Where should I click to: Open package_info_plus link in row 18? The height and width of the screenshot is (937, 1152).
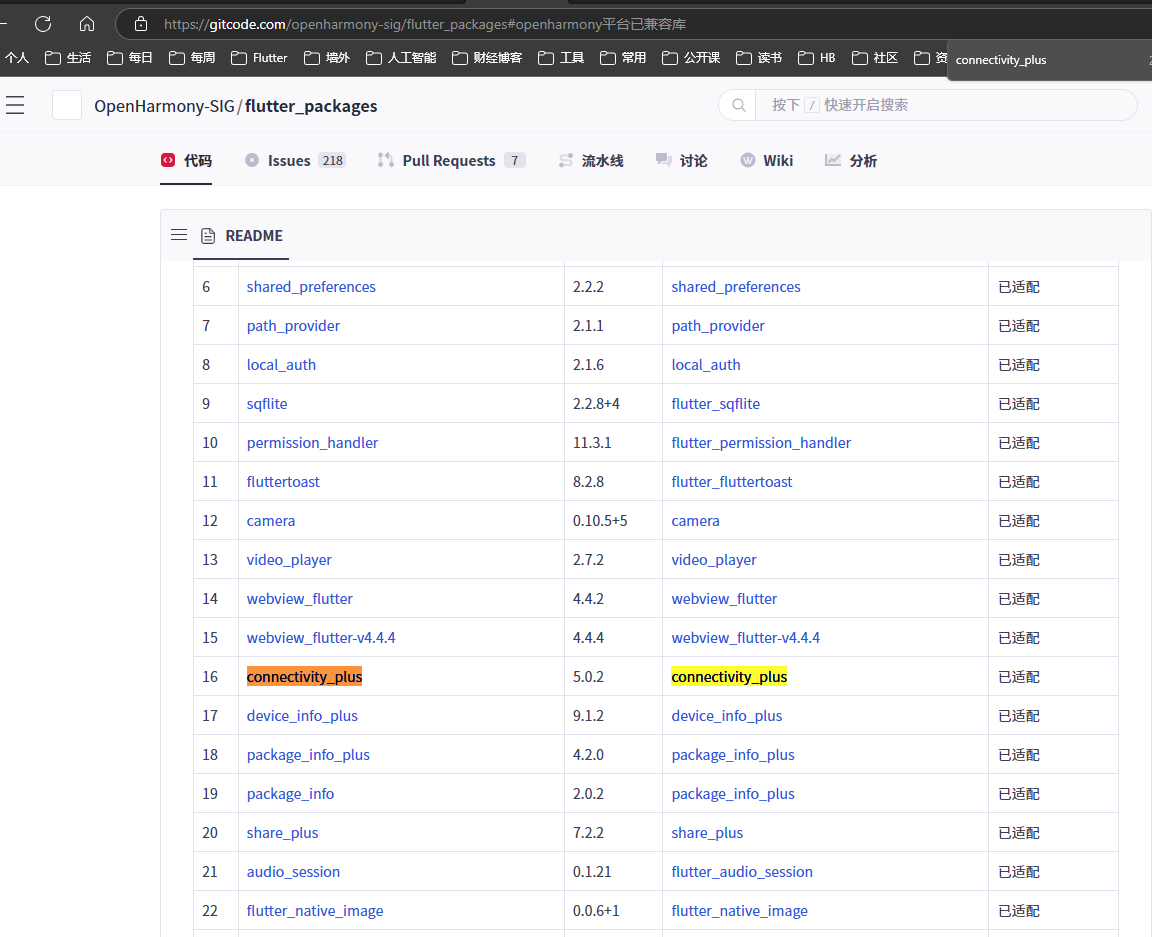point(308,754)
